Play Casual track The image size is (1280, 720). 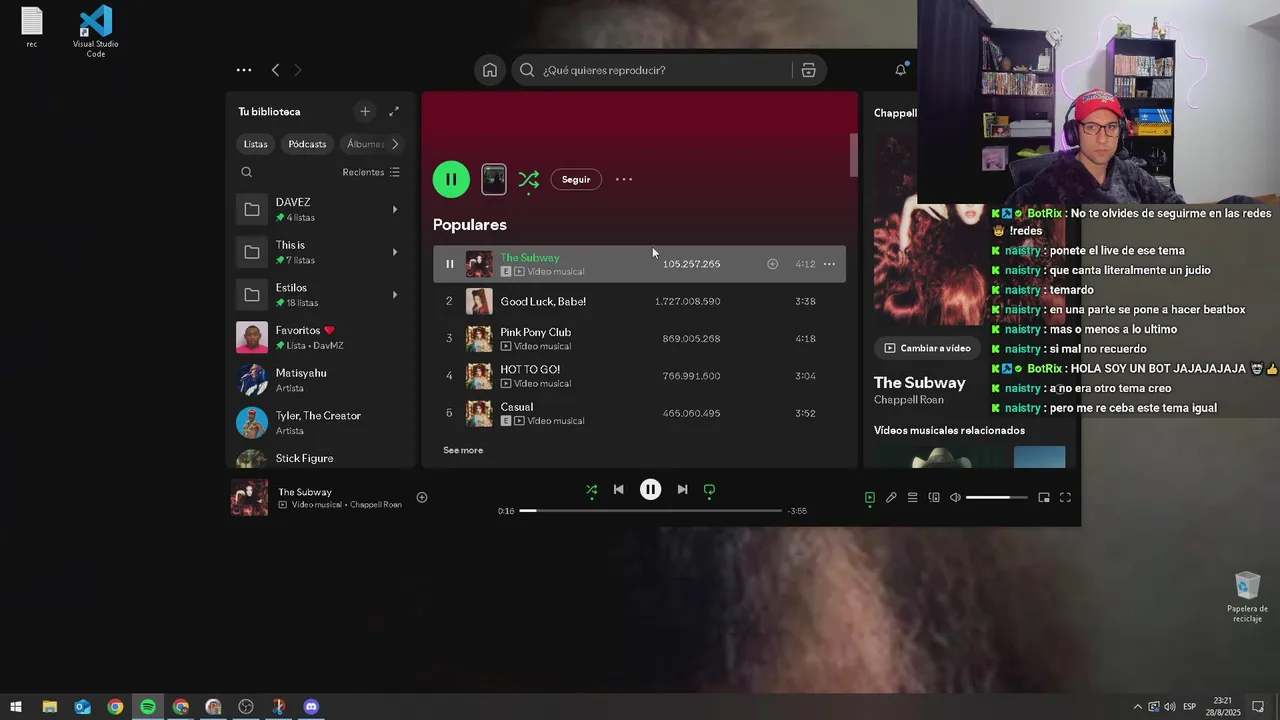point(639,413)
